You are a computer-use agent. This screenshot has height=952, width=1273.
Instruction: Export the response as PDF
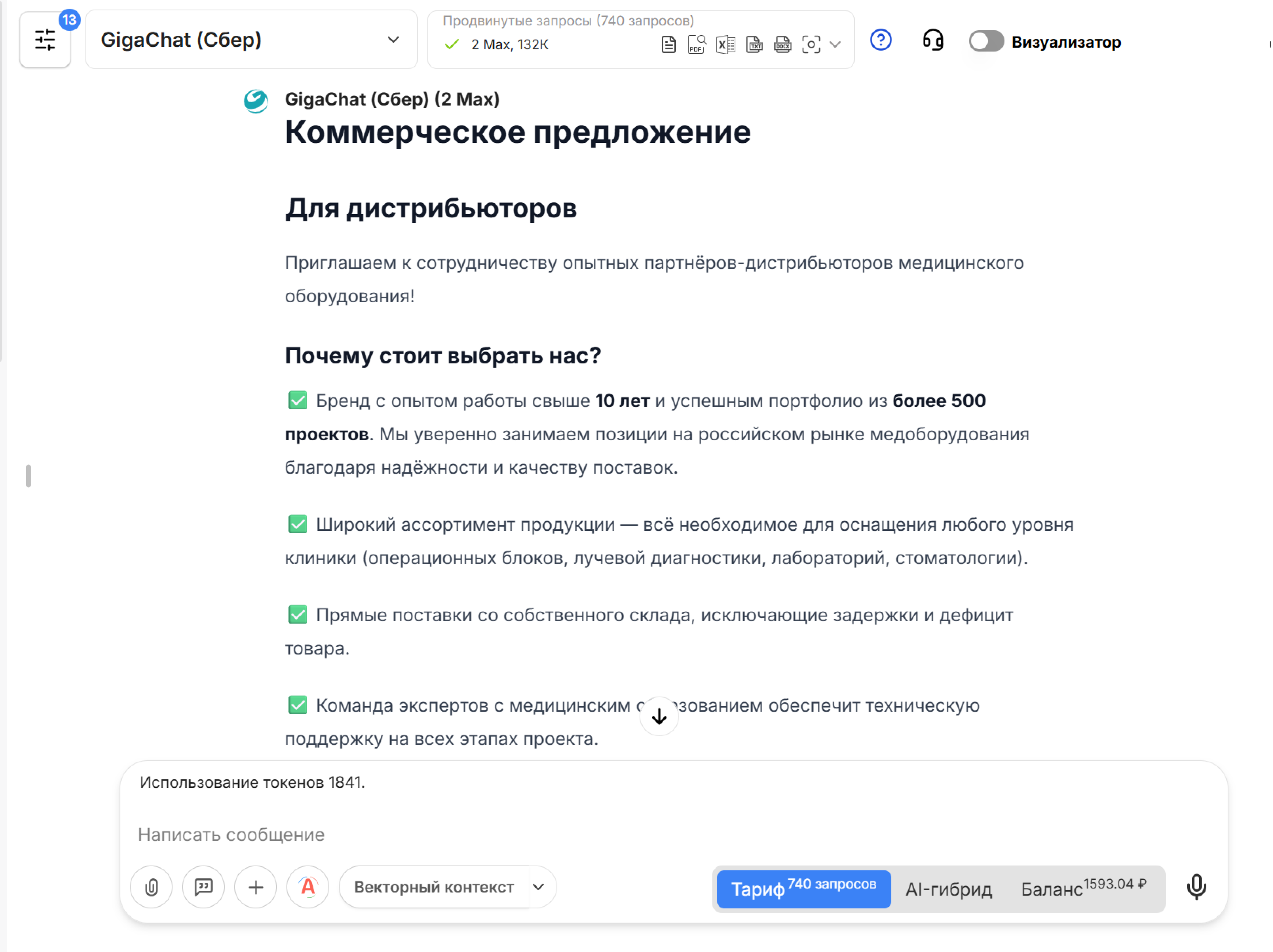coord(696,44)
